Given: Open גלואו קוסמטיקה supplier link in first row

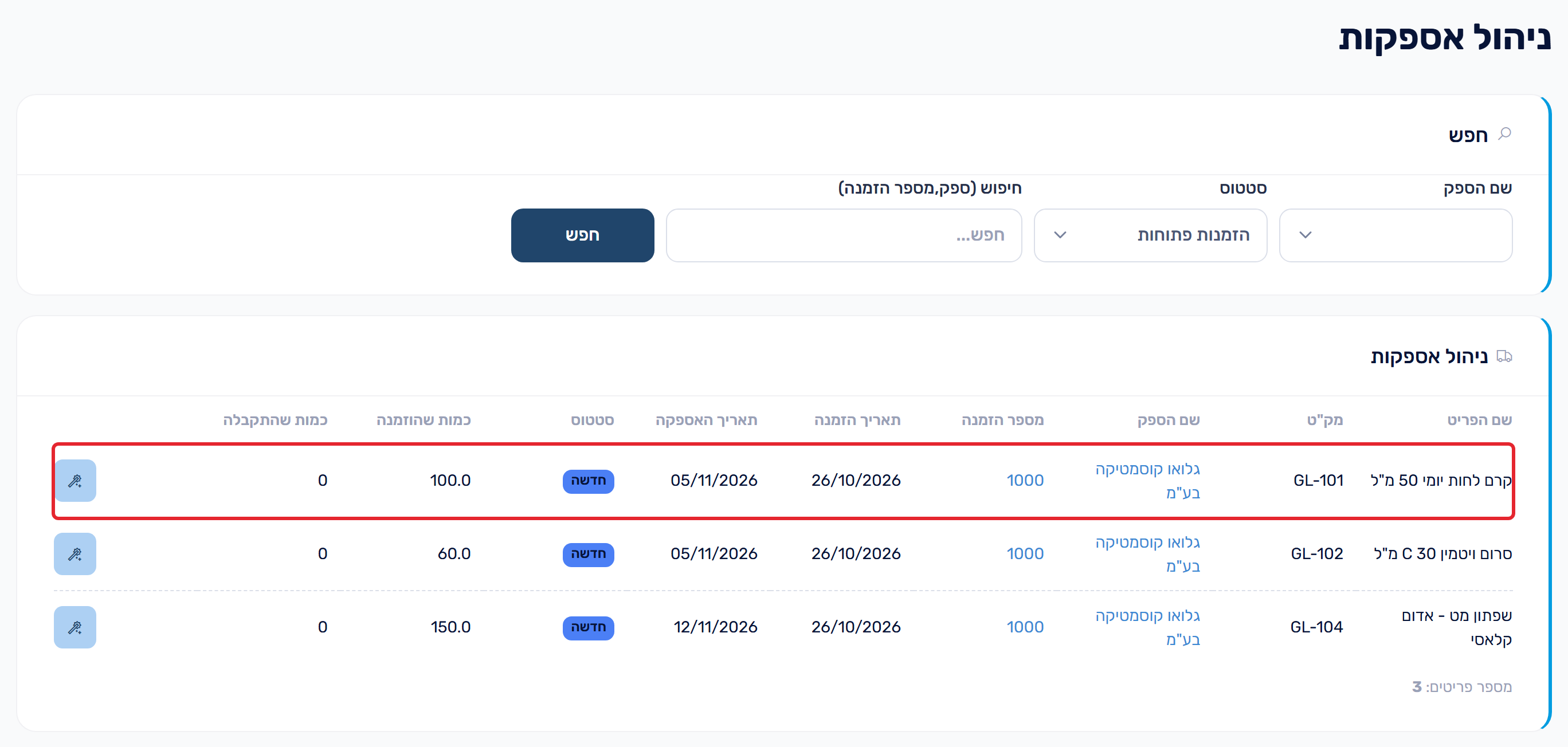Looking at the screenshot, I should click(1147, 481).
